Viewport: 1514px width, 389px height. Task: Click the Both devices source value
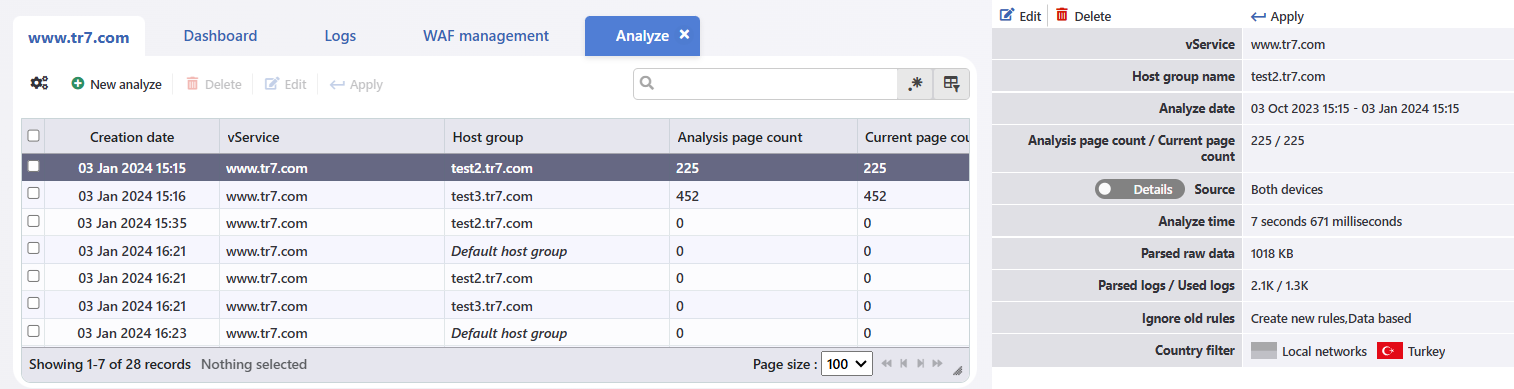tap(1287, 189)
